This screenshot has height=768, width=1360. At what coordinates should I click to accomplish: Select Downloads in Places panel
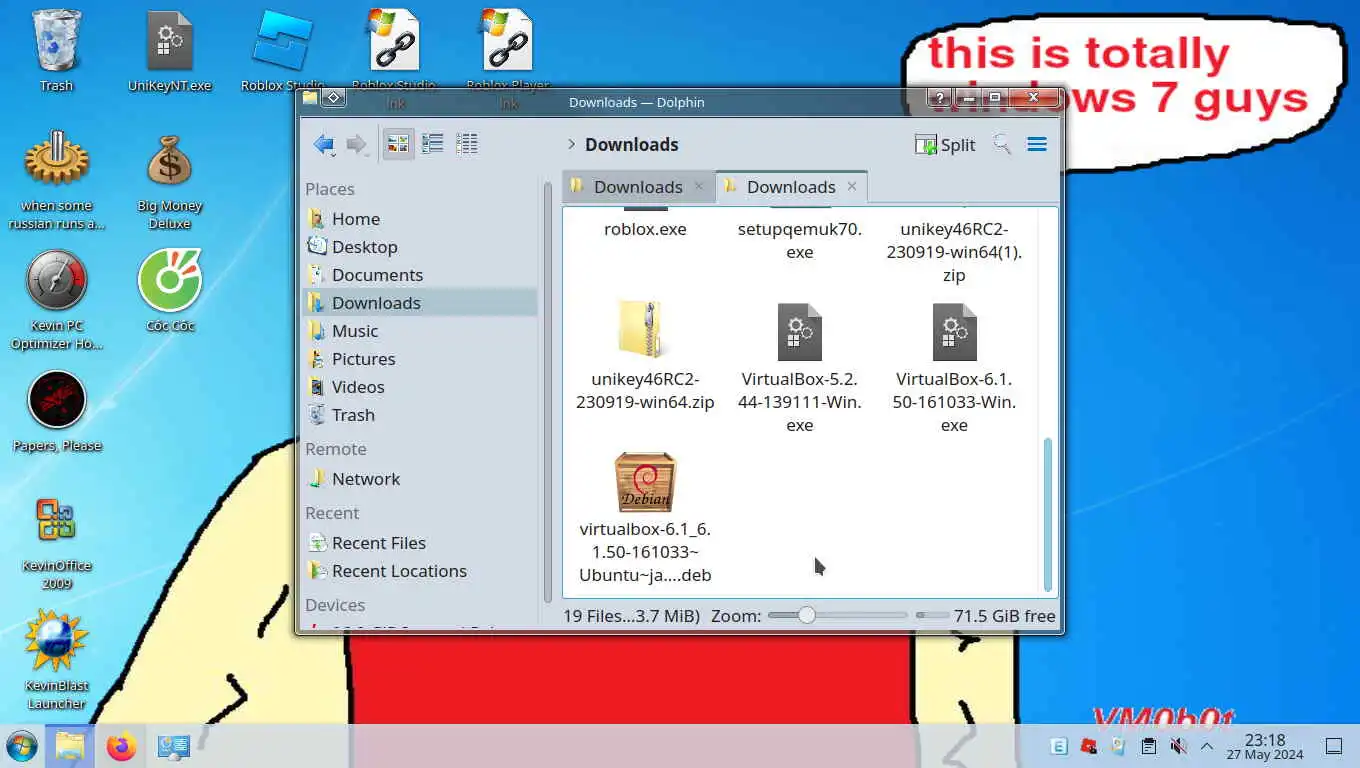click(x=421, y=303)
